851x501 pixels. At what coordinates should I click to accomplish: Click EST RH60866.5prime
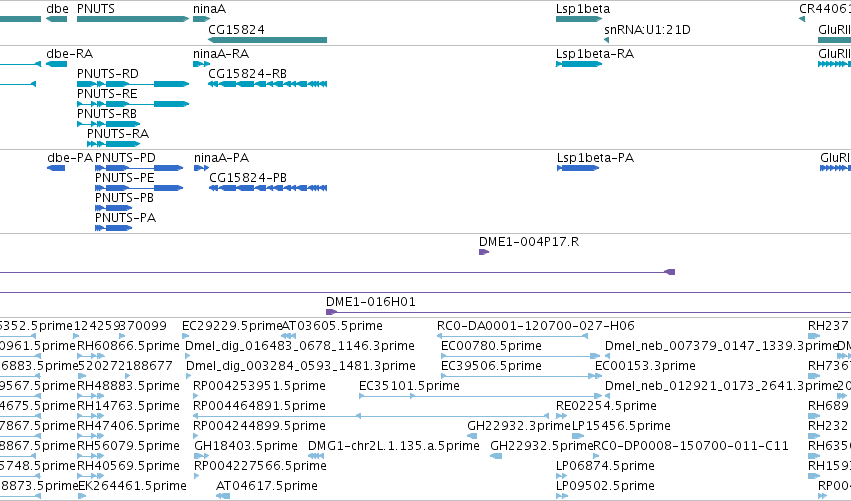[x=128, y=346]
